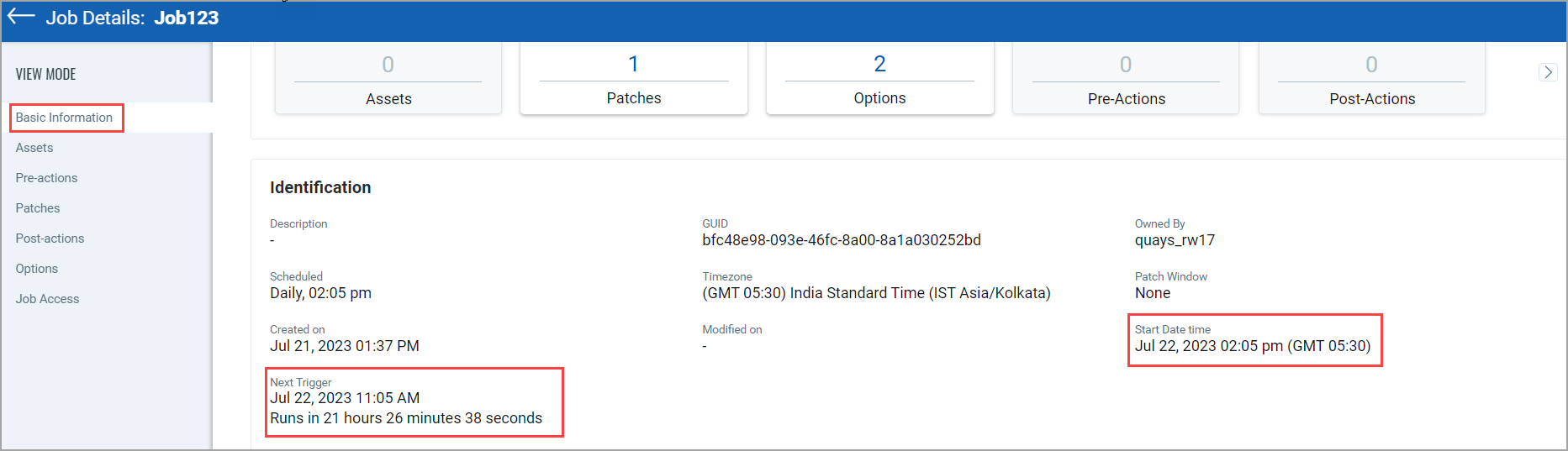Select Patches in the sidebar
The image size is (1568, 451).
[x=38, y=208]
